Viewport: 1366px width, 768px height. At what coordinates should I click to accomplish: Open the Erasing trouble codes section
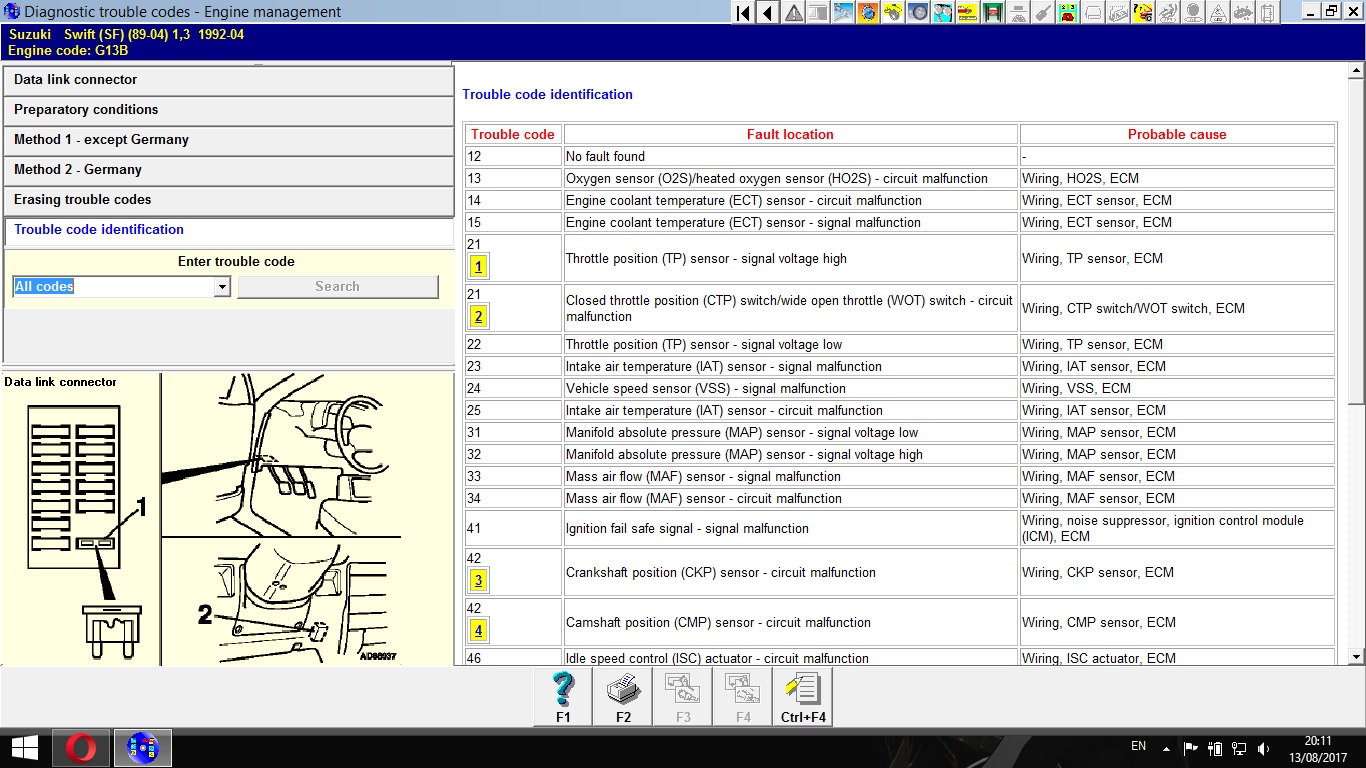(228, 200)
